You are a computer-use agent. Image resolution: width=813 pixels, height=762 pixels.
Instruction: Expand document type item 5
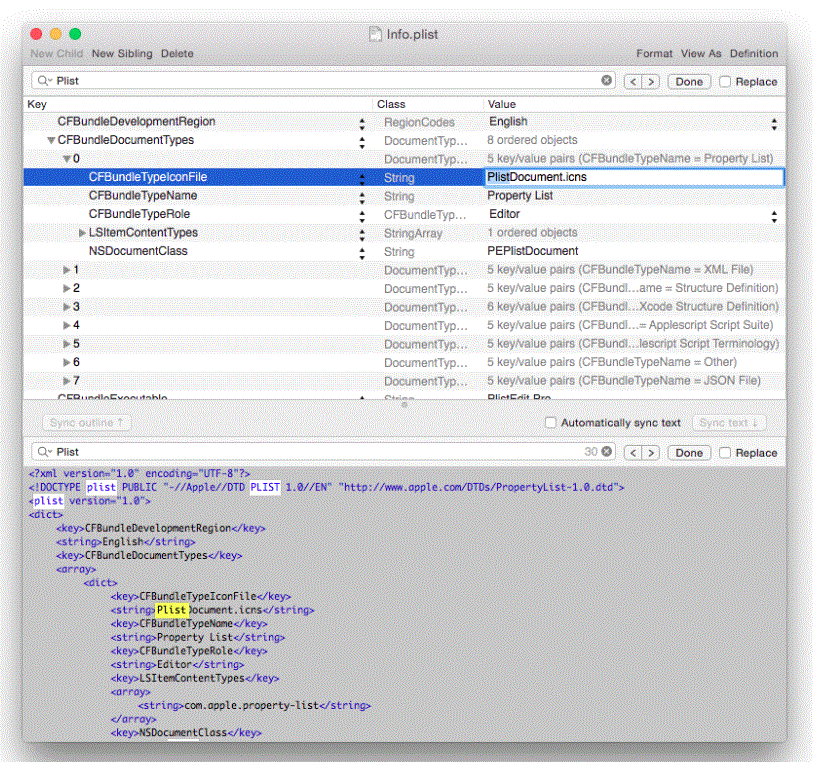[66, 344]
